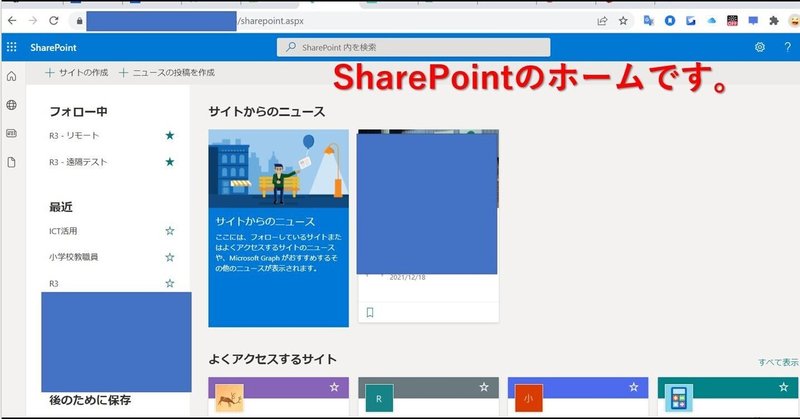The height and width of the screenshot is (419, 800).
Task: Open the Google Translate extension icon
Action: (648, 21)
